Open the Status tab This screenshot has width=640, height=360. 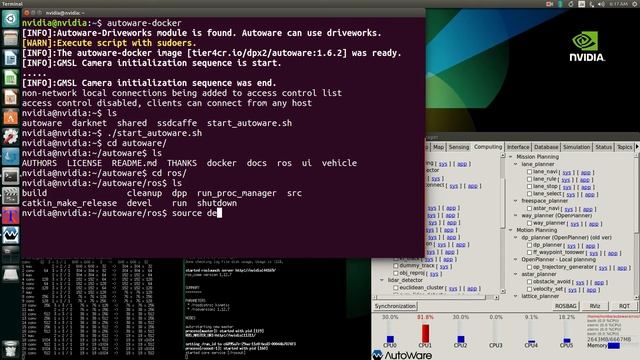[x=603, y=147]
